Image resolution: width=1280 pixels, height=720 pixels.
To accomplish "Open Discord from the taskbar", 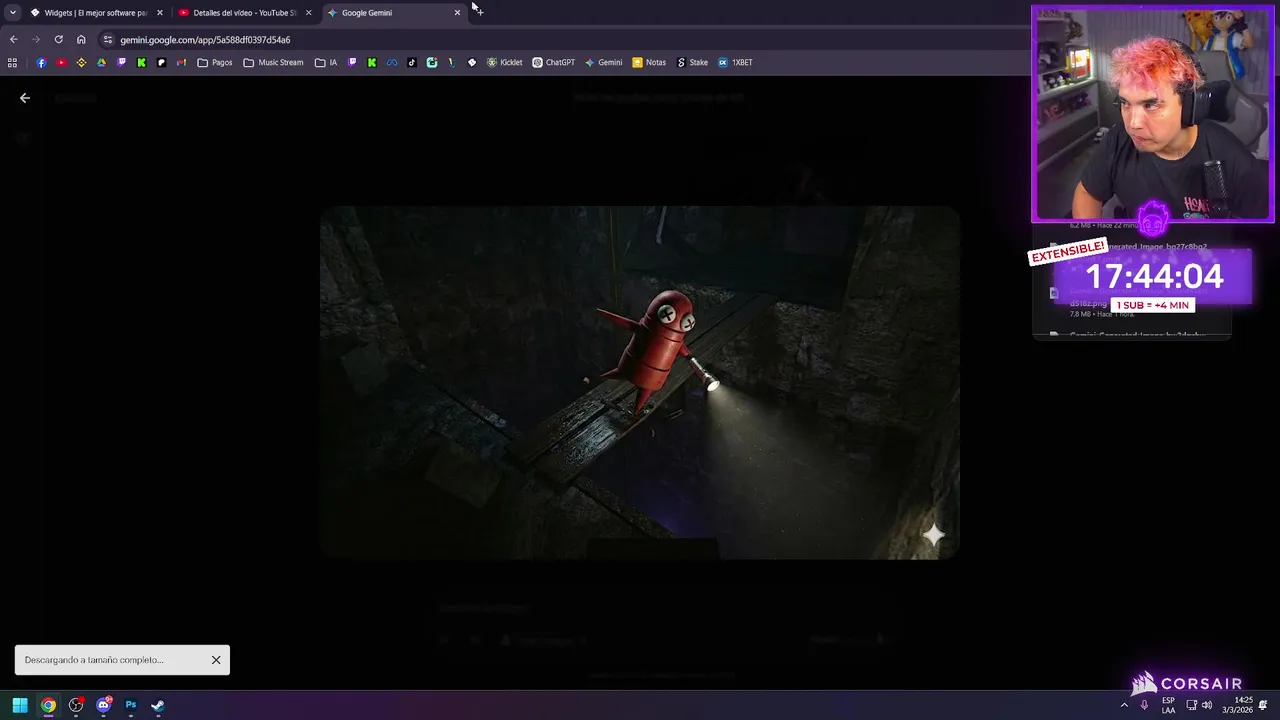I will click(103, 705).
